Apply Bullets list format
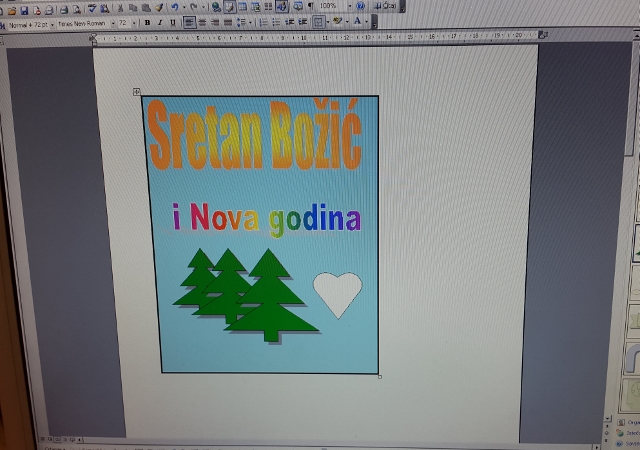640x450 pixels. coord(276,22)
